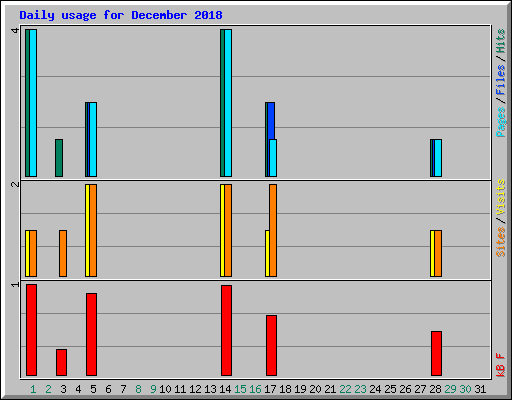Viewport: 512px width, 400px height.
Task: Click the cyan pages bar for day 1
Action: pos(33,103)
